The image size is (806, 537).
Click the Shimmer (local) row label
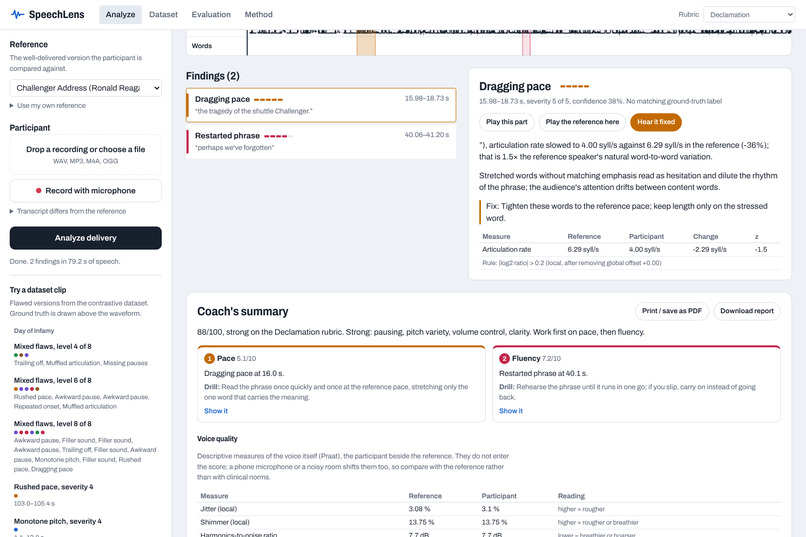225,522
